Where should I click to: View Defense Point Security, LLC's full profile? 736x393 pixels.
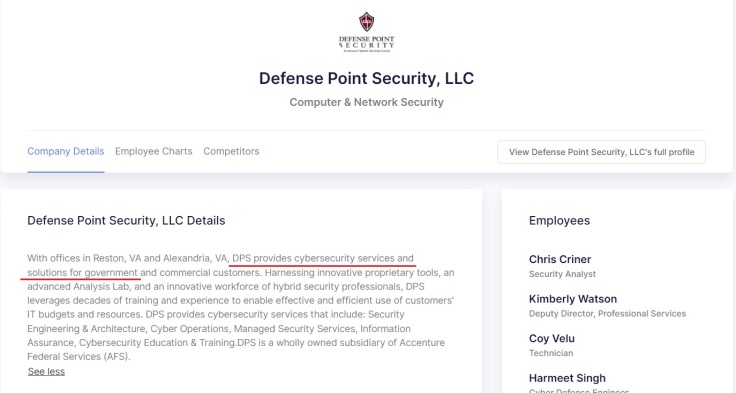click(601, 152)
